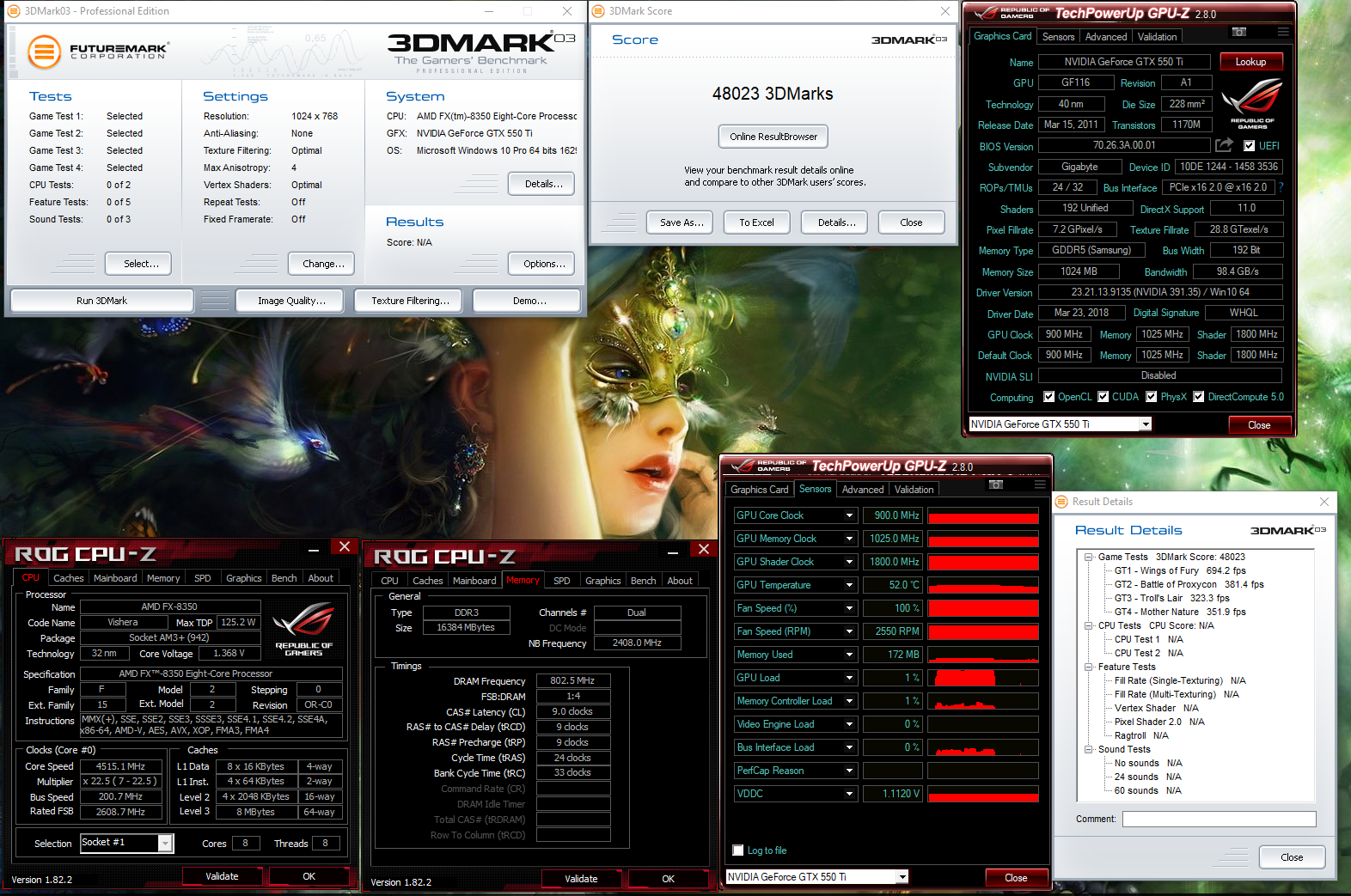This screenshot has width=1351, height=896.
Task: Select the 'GT4 - Mother Nature' result row
Action: [x=1180, y=612]
